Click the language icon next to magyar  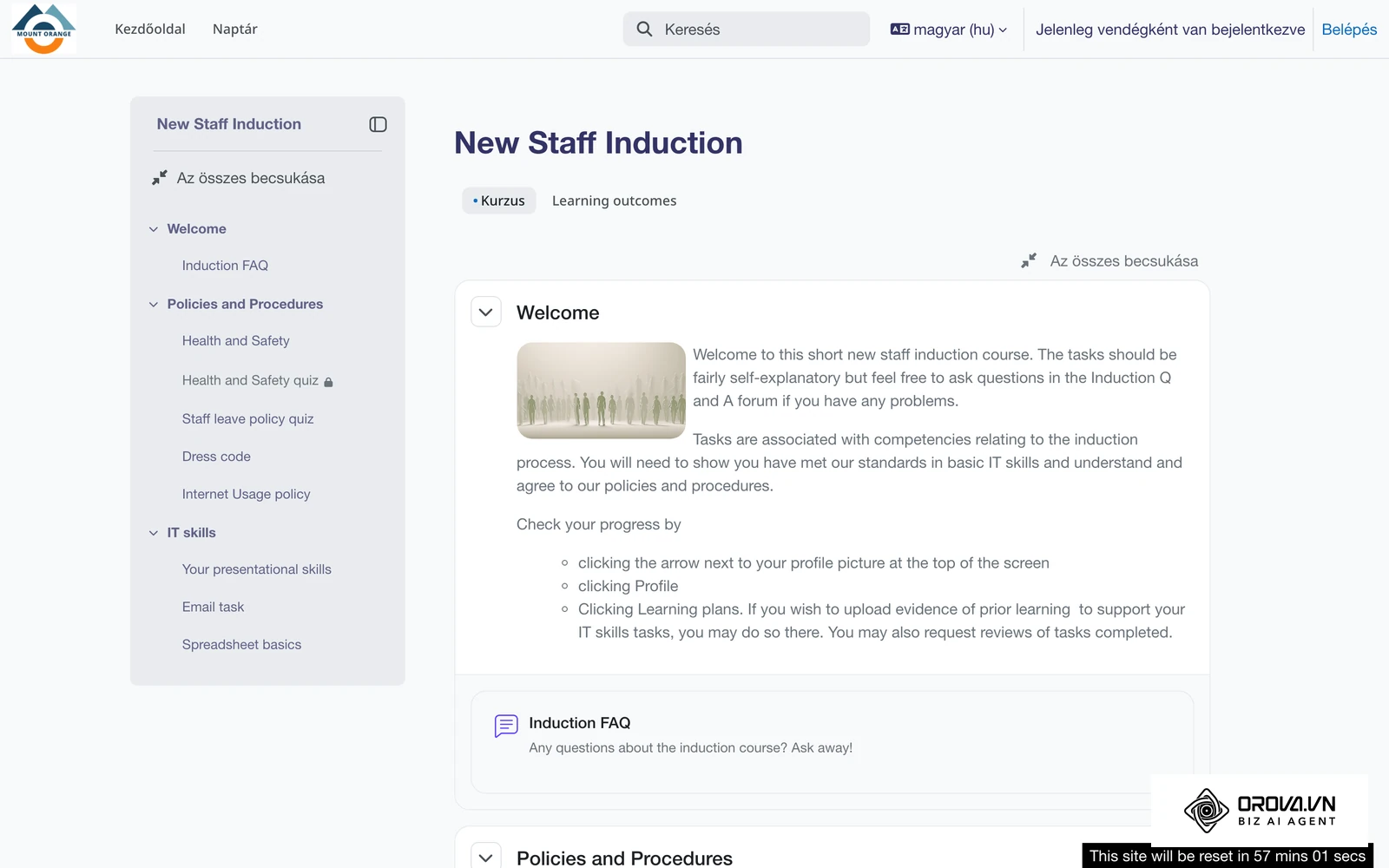click(900, 30)
